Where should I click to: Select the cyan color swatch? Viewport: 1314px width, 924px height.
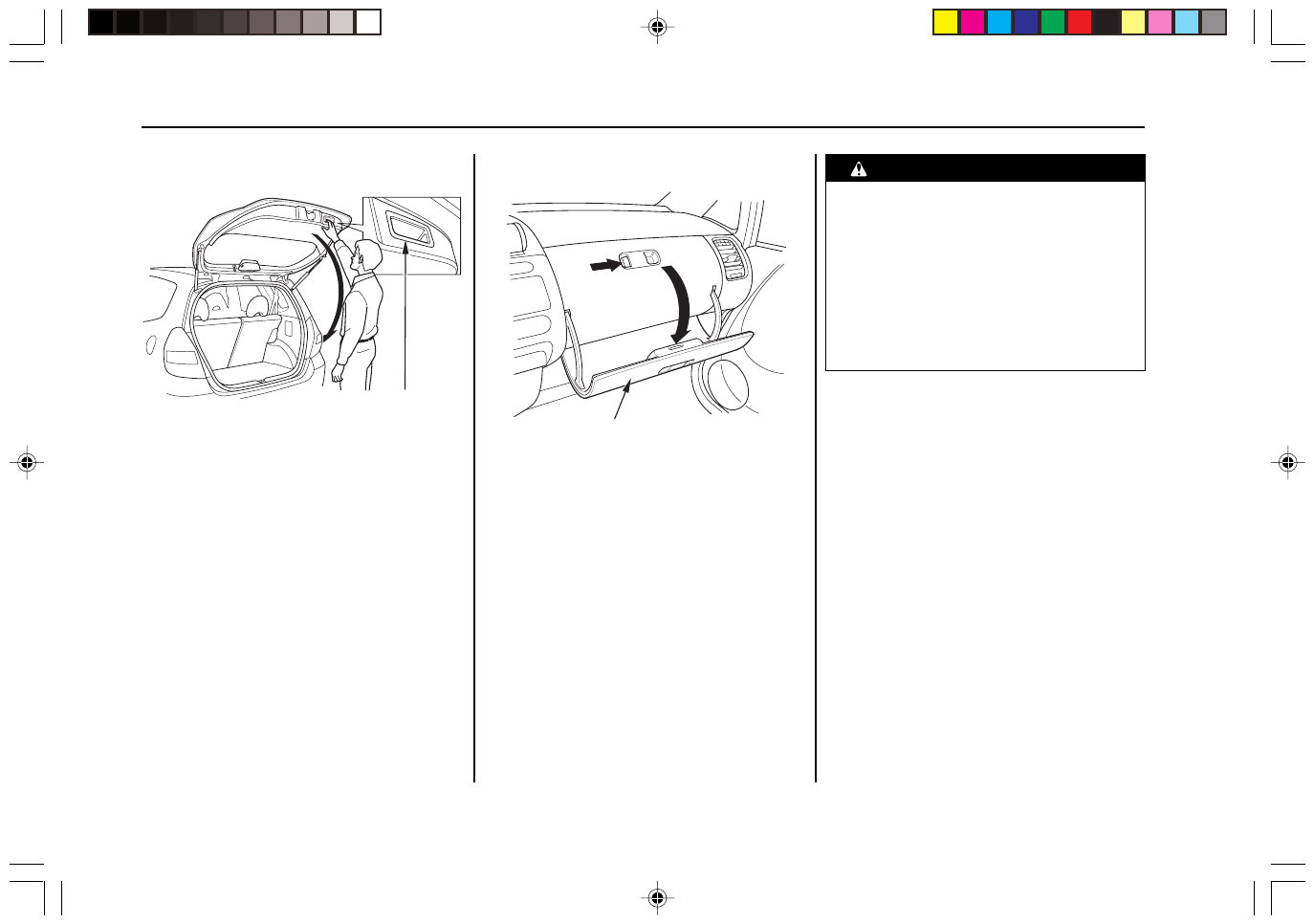999,23
